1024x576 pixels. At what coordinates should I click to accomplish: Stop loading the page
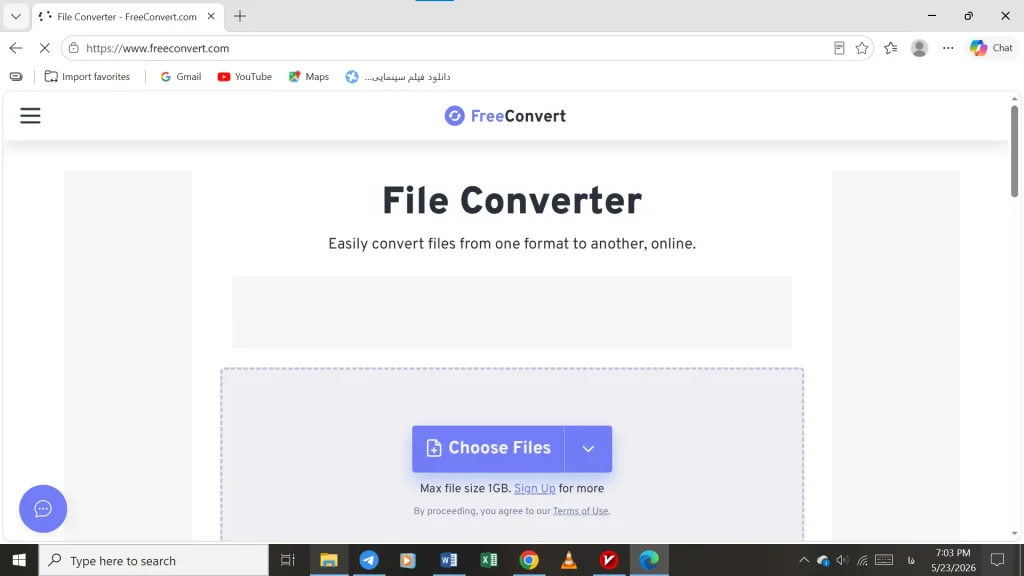pos(44,48)
